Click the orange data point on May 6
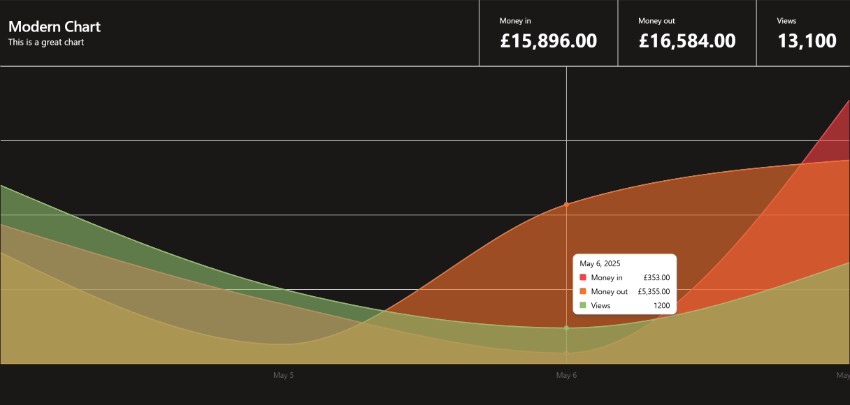 click(566, 204)
